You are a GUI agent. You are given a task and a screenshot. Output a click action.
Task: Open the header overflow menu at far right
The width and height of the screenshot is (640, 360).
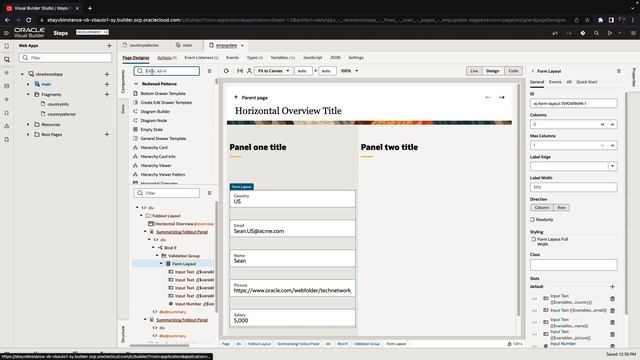coord(633,33)
